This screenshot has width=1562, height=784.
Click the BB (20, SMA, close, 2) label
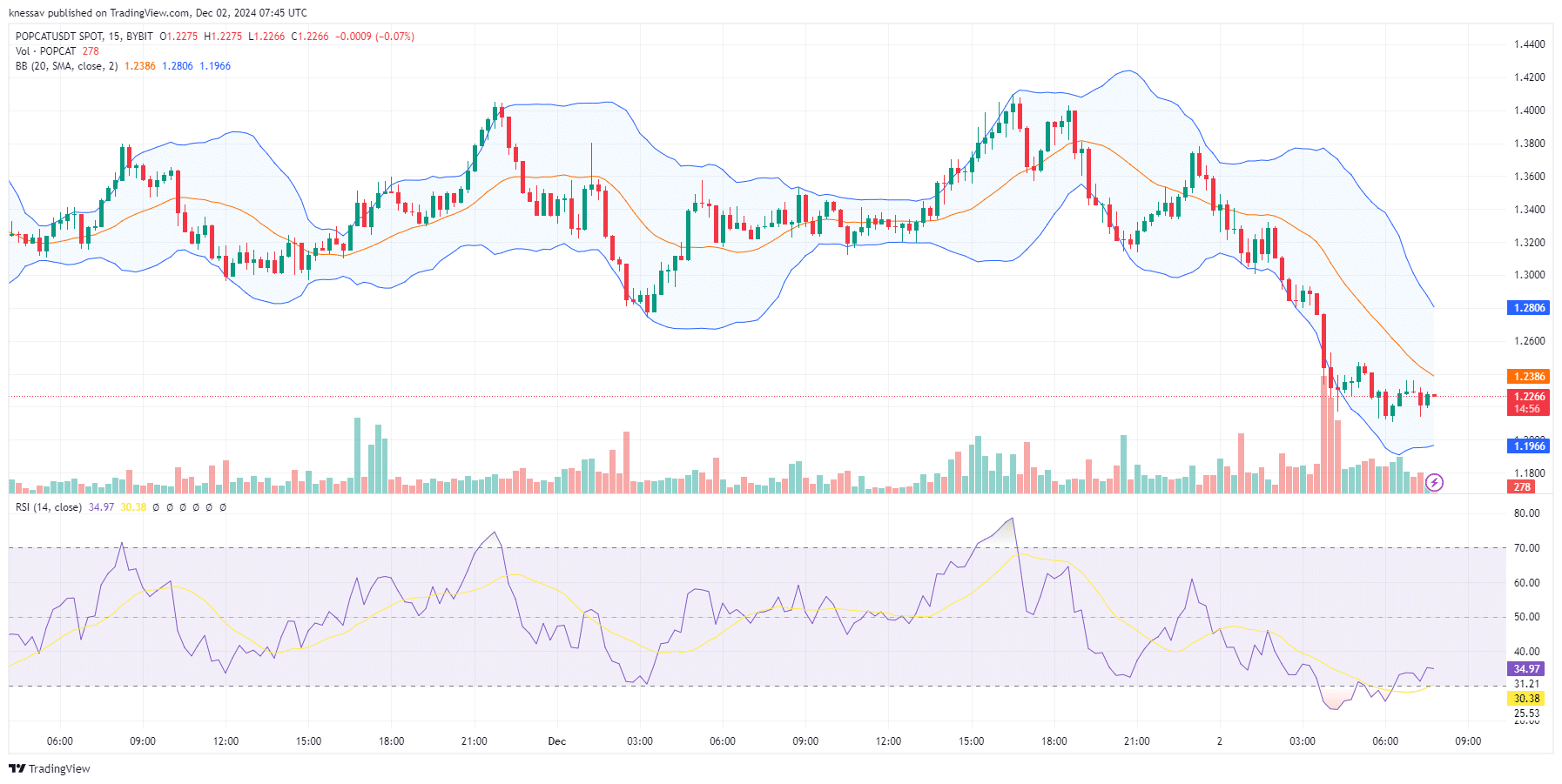[66, 66]
